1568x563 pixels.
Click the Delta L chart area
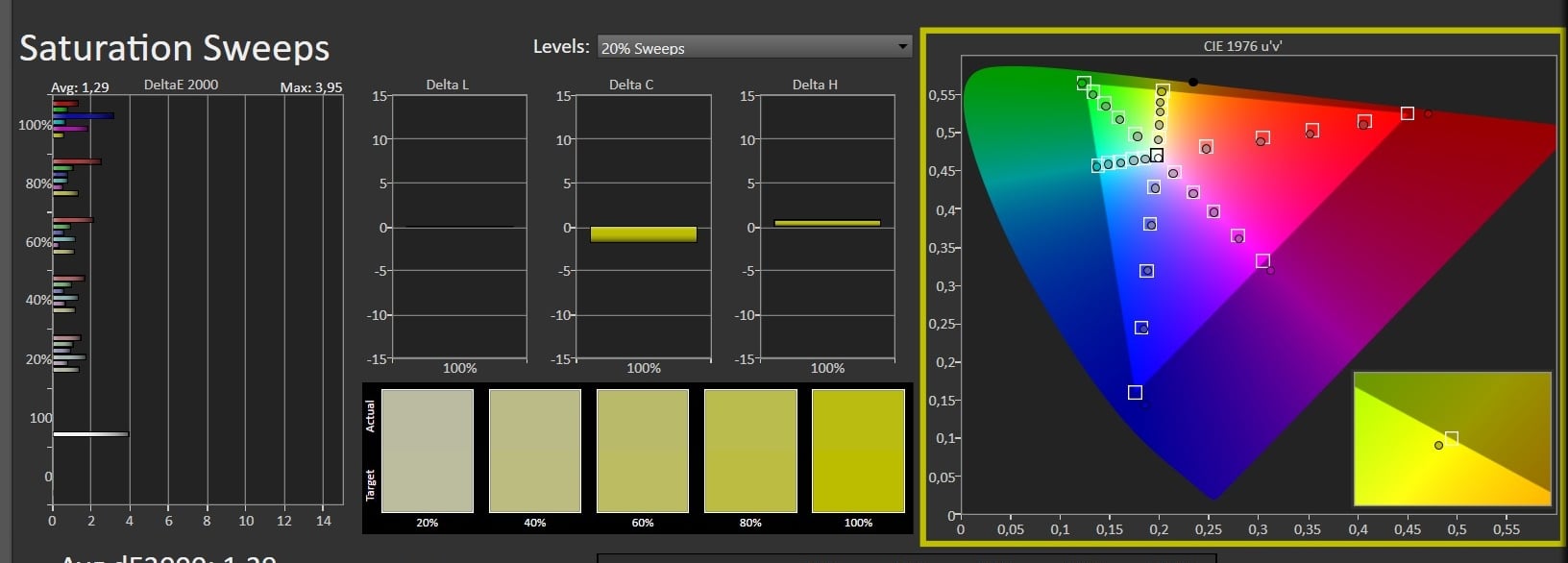[459, 228]
